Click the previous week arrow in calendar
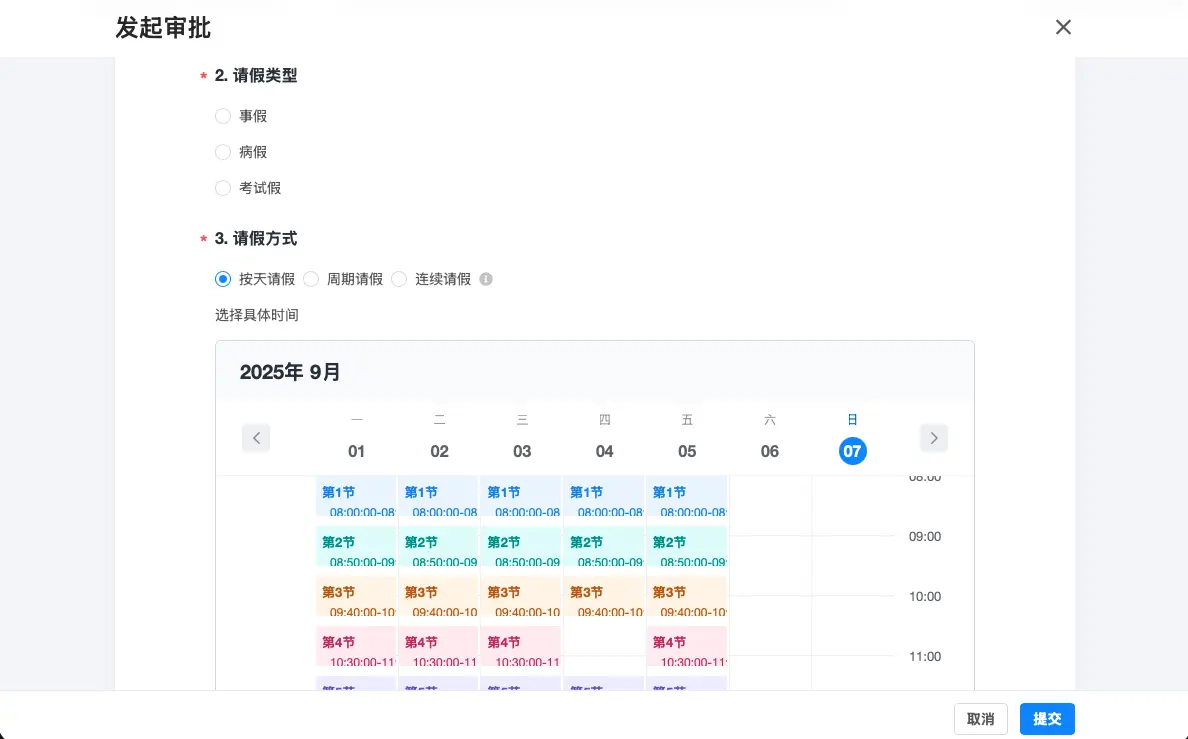 tap(256, 438)
